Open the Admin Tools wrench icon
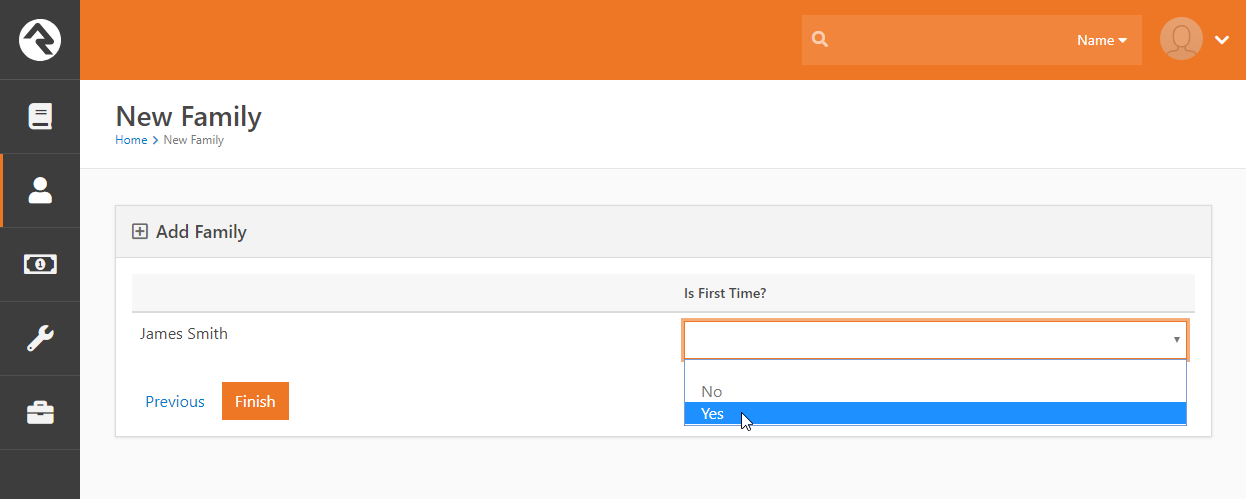 (x=40, y=338)
